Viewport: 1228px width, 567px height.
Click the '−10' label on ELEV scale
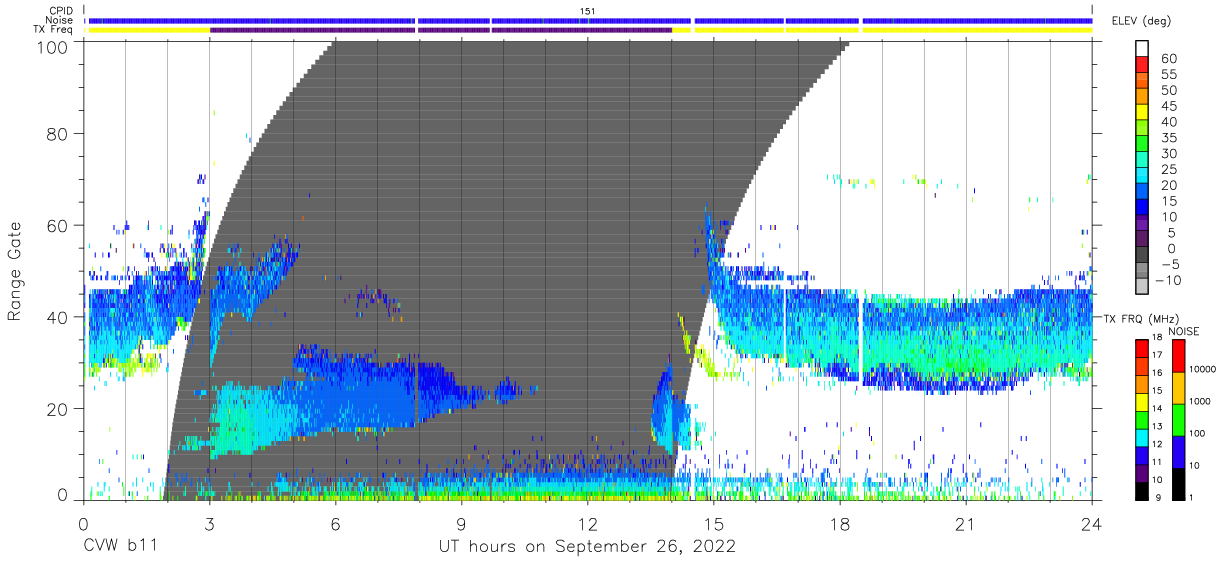(x=1170, y=281)
